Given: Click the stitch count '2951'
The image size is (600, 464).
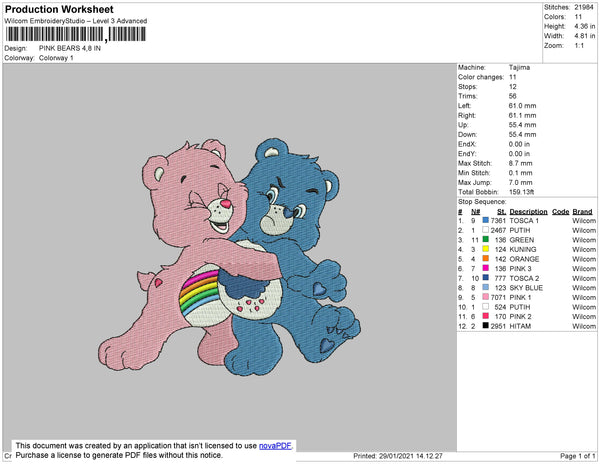Looking at the screenshot, I should 498,326.
